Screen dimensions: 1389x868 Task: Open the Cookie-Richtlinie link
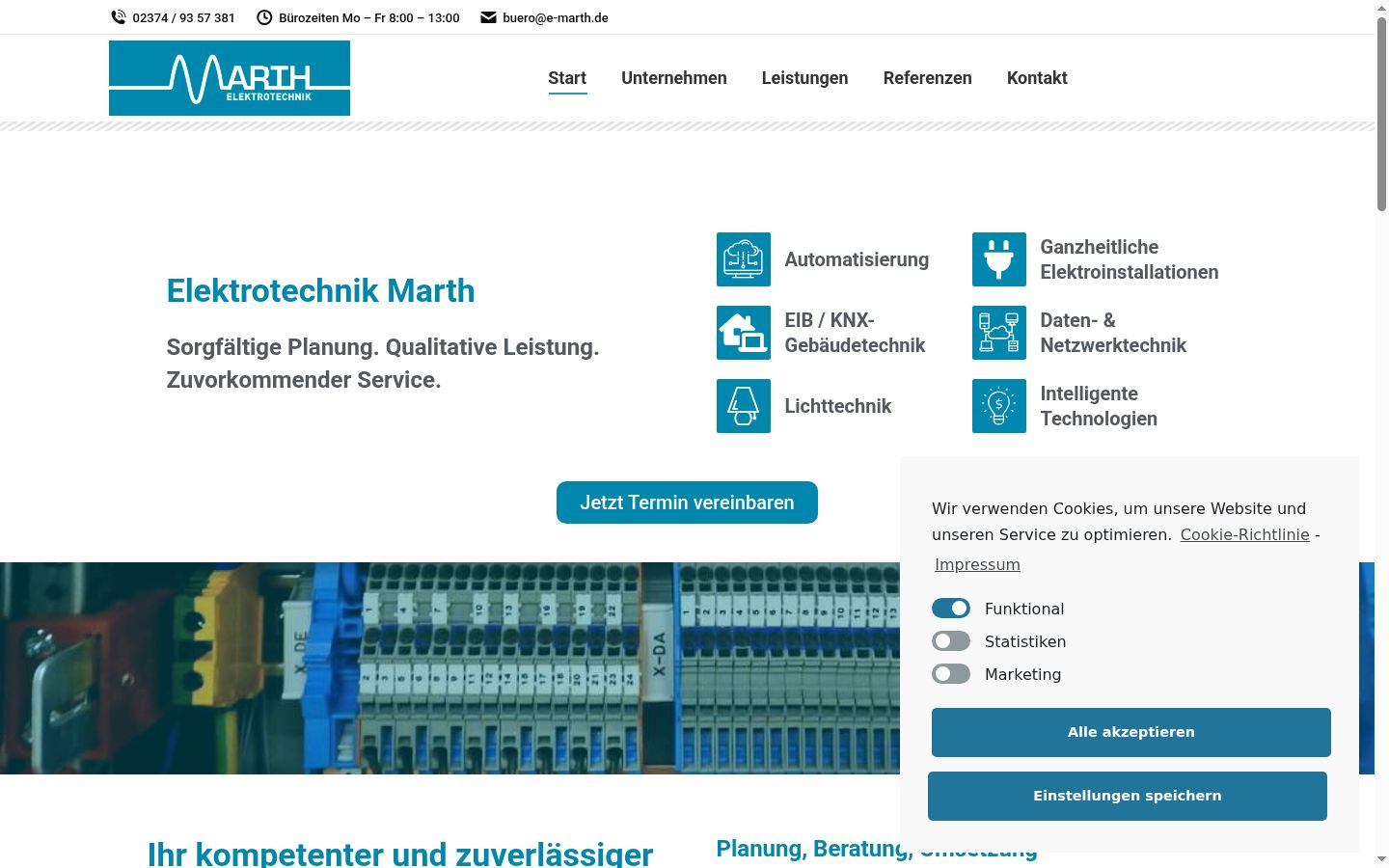tap(1245, 534)
